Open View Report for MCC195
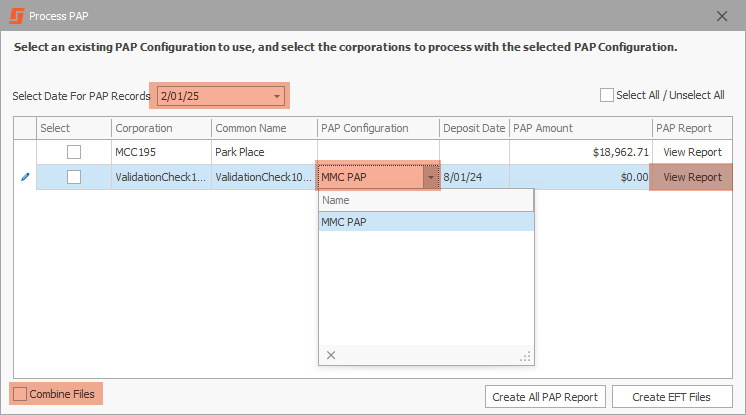 click(692, 152)
